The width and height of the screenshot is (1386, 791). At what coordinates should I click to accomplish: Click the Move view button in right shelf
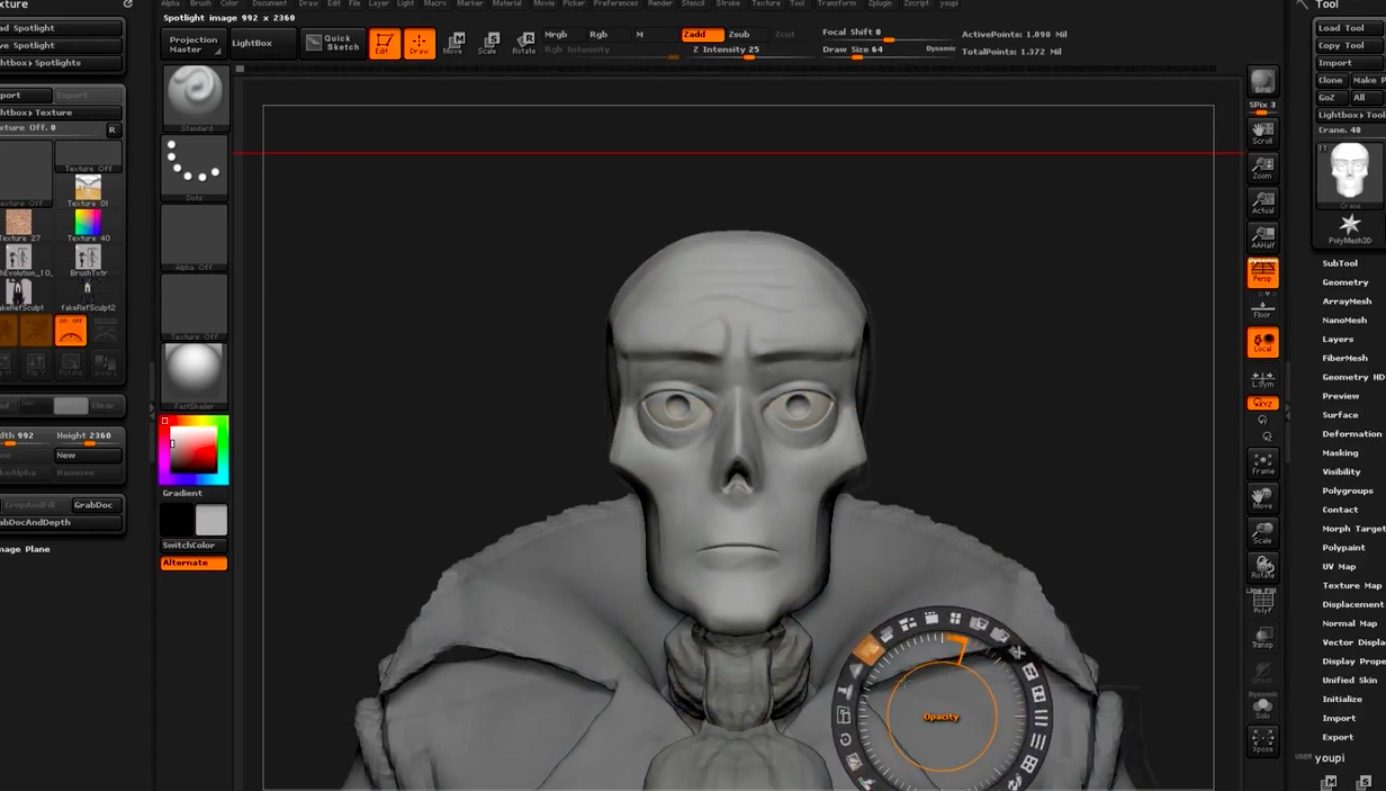click(x=1263, y=498)
